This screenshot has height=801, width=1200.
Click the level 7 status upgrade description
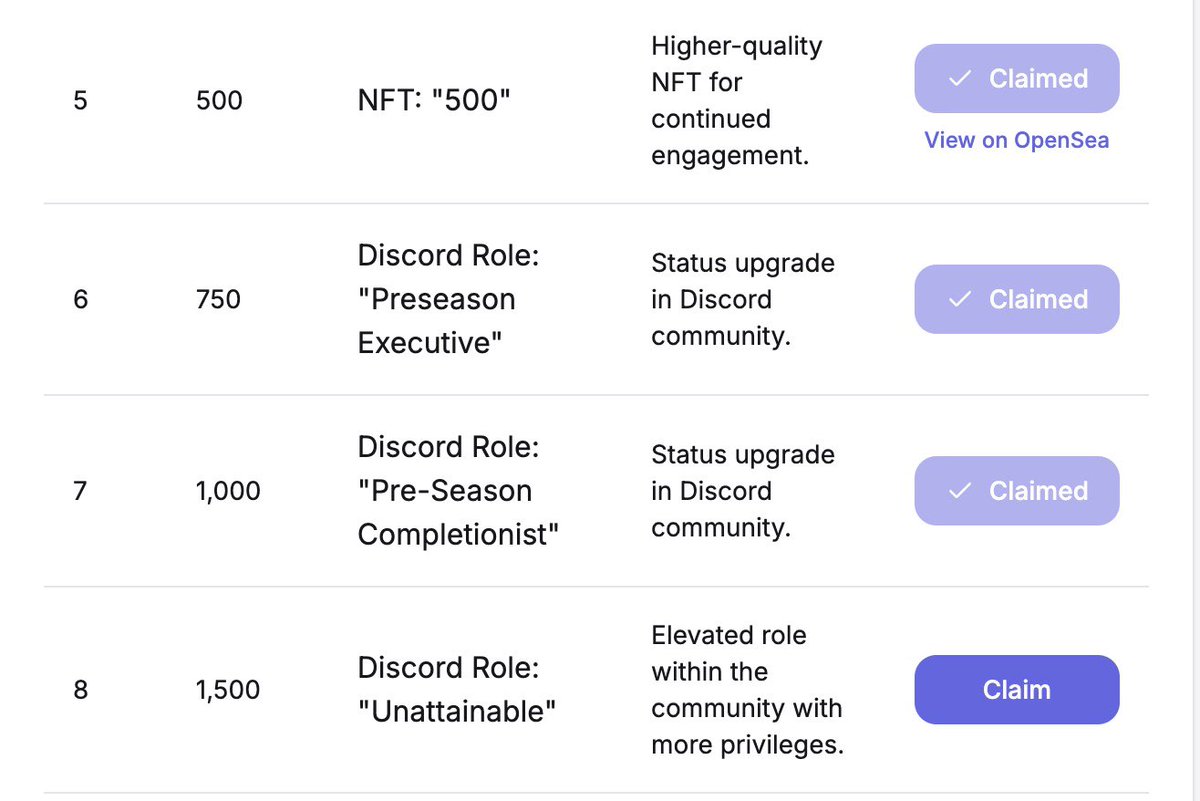[x=742, y=491]
